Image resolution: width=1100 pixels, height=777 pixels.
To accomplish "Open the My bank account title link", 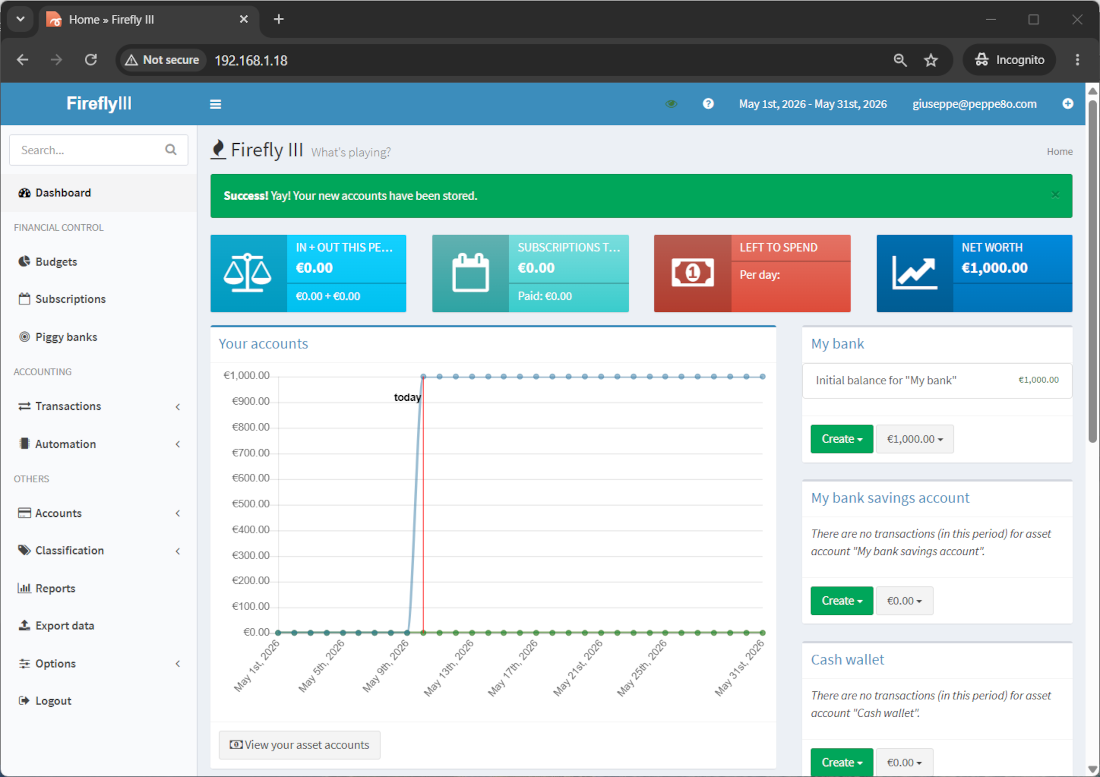I will click(x=838, y=344).
